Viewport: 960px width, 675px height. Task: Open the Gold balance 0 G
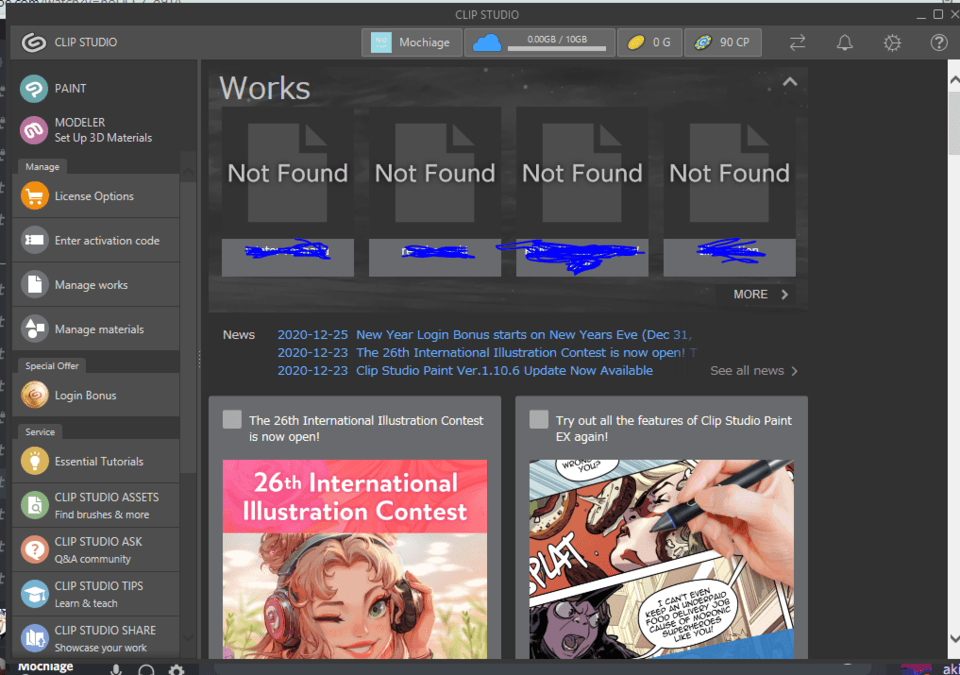click(650, 43)
